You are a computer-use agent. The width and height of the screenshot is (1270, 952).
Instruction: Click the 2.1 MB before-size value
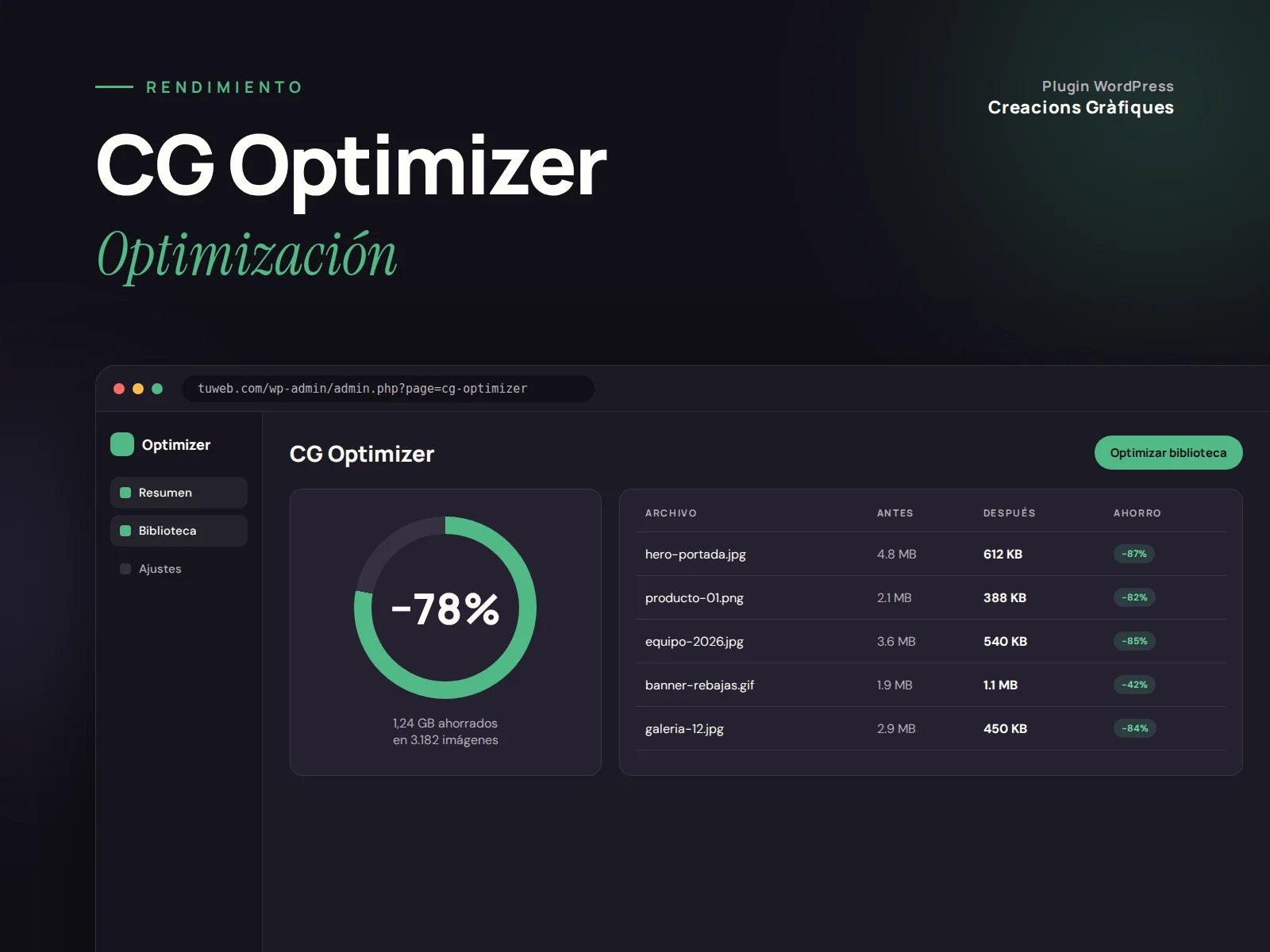click(x=895, y=598)
